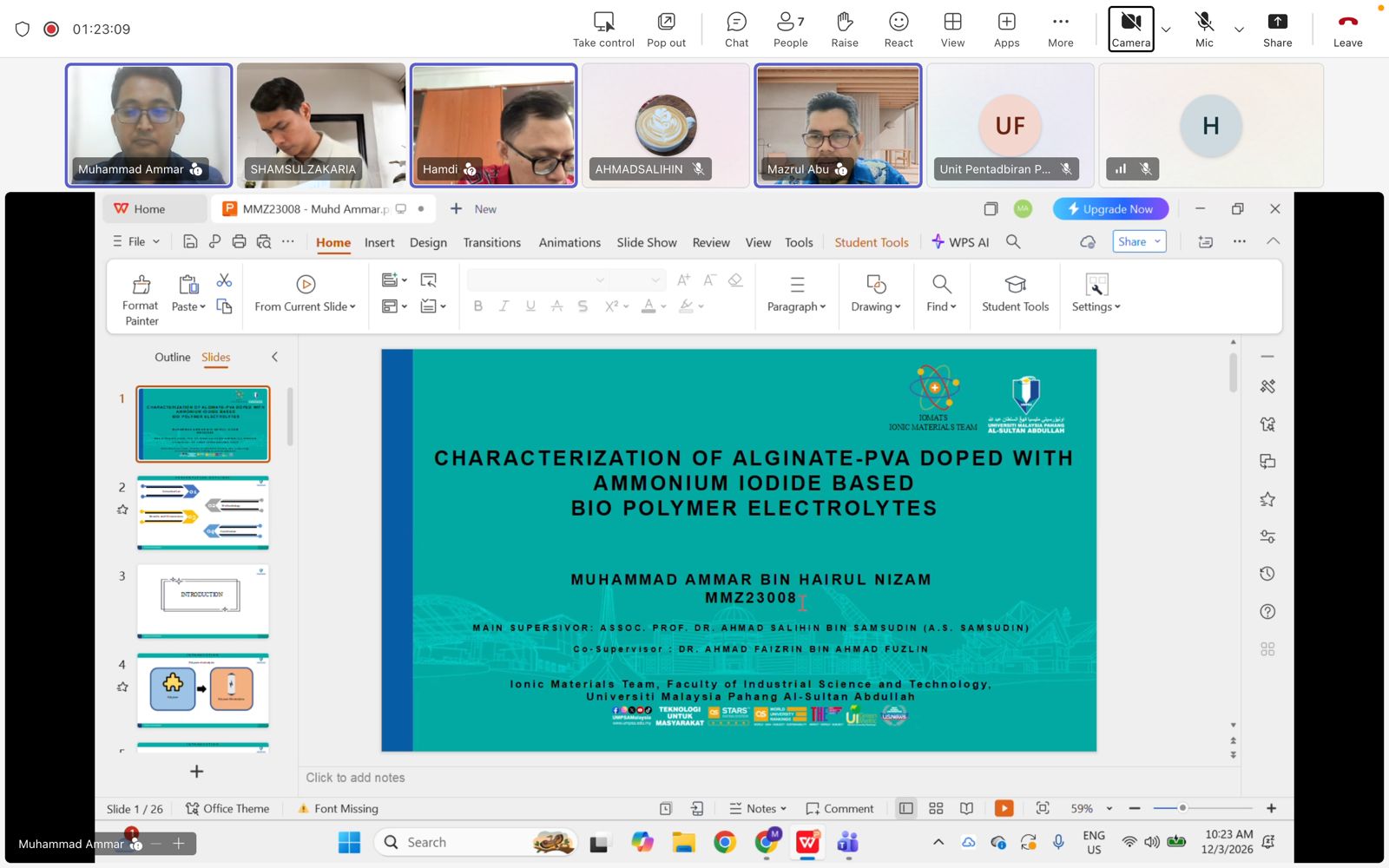Expand the camera options arrow
Viewport: 1389px width, 868px height.
[x=1166, y=30]
